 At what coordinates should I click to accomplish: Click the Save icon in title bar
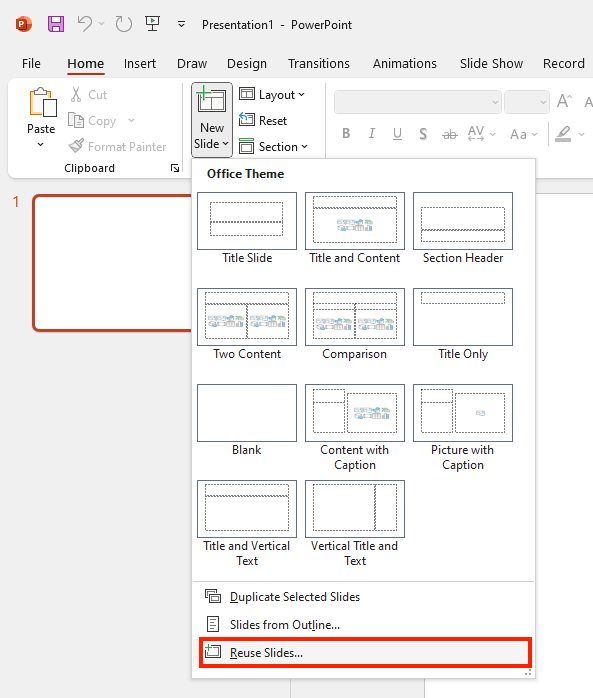[56, 24]
